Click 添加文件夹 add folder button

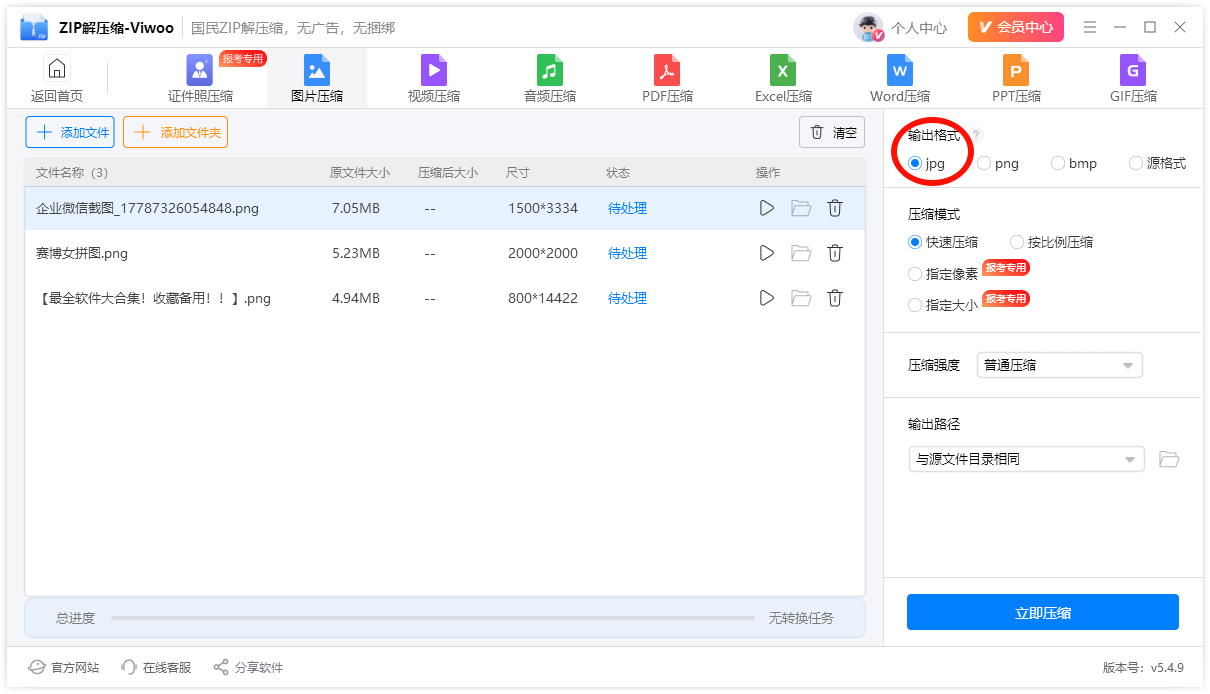(x=175, y=132)
